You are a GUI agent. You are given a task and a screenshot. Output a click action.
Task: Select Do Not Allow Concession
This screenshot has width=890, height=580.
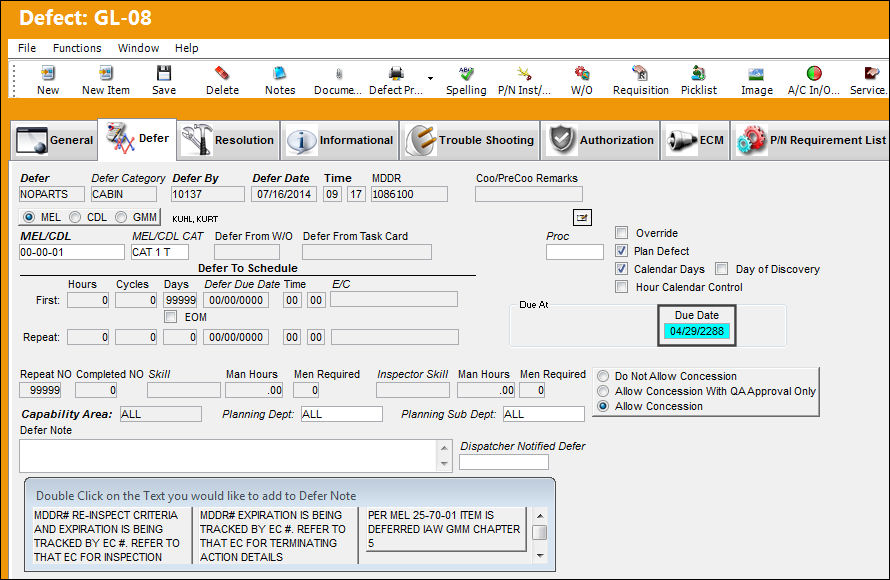pyautogui.click(x=603, y=376)
